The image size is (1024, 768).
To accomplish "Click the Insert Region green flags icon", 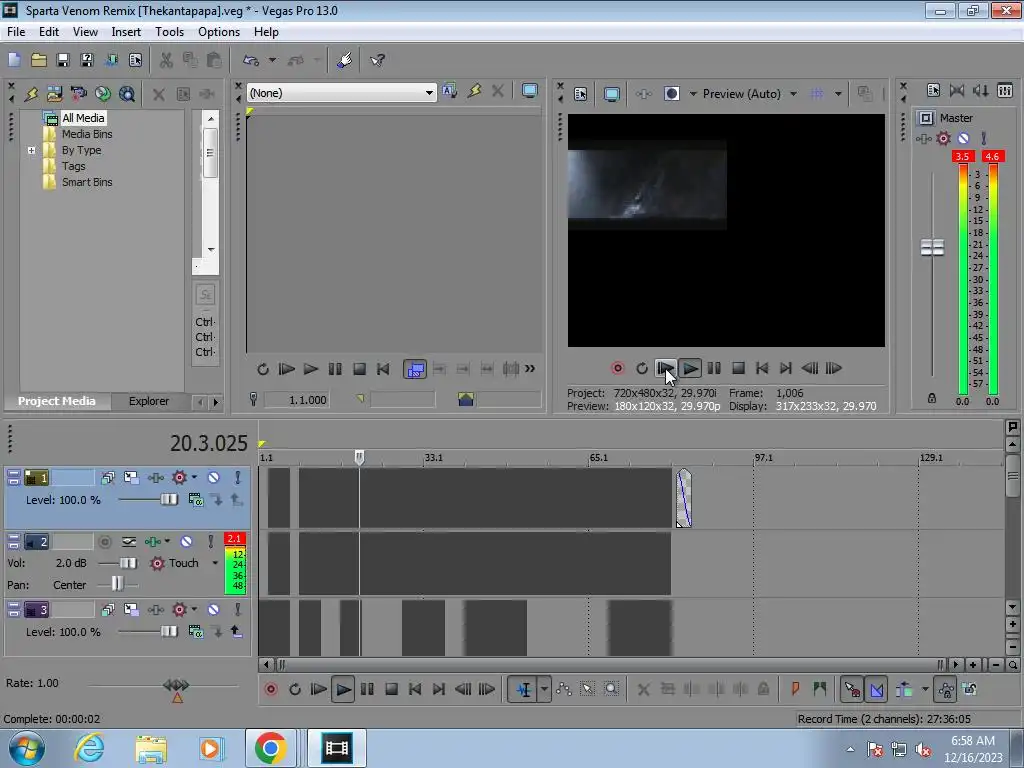I will (x=820, y=689).
